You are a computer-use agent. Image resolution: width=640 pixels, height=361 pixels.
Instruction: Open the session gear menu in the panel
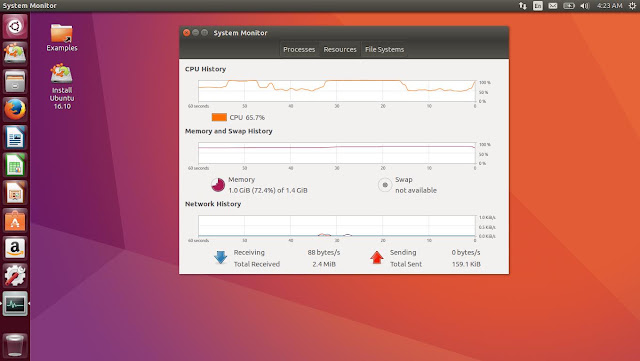(x=632, y=6)
